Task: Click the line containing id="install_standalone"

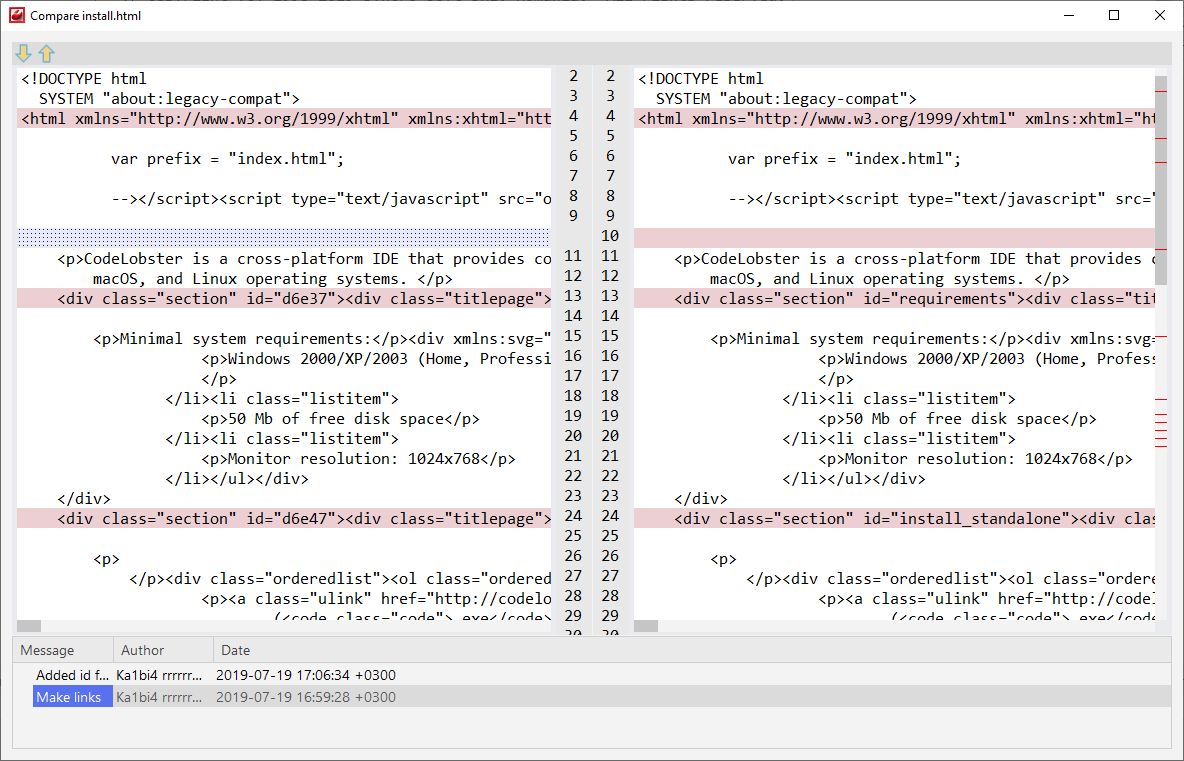Action: click(895, 519)
